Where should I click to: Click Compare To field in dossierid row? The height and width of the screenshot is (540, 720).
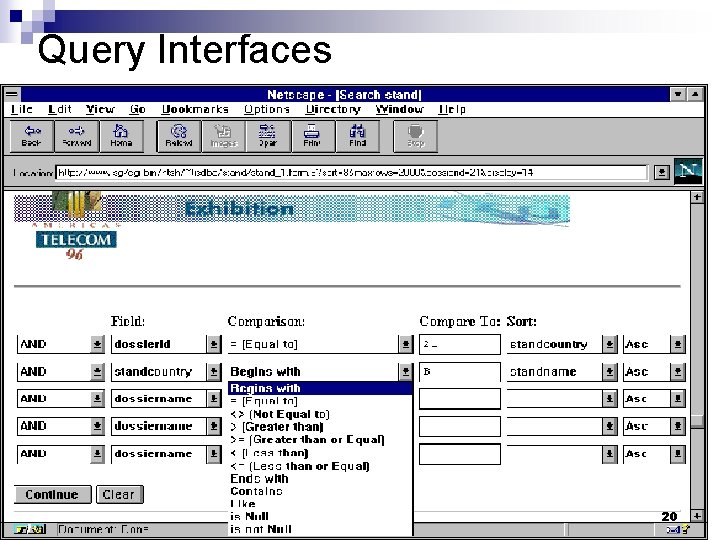coord(460,344)
